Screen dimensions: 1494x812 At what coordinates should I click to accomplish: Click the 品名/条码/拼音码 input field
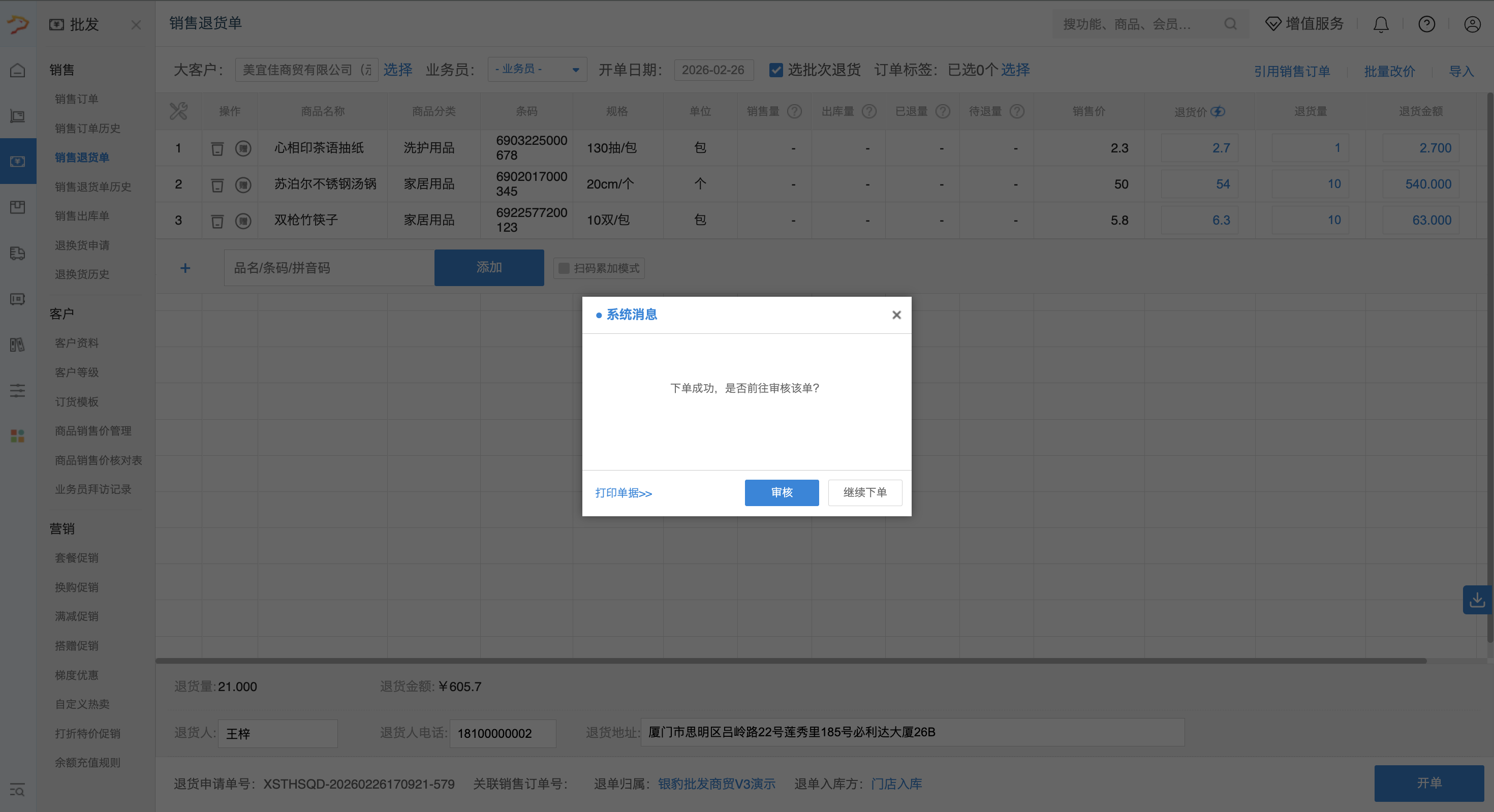tap(328, 267)
